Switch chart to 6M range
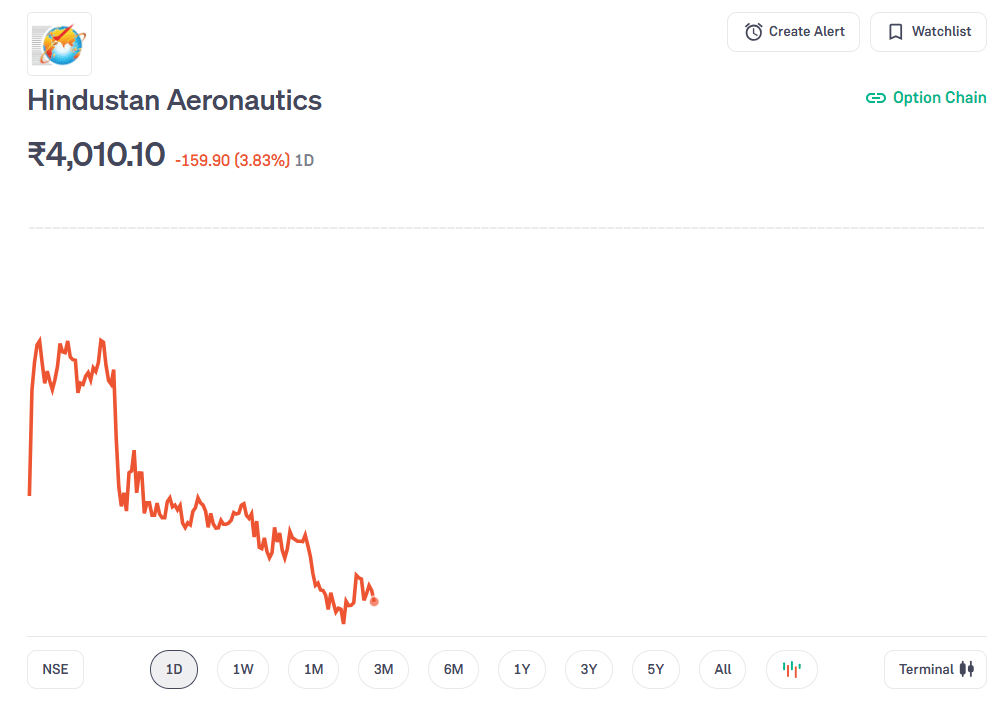Screen dimensions: 1006x702 tap(453, 669)
